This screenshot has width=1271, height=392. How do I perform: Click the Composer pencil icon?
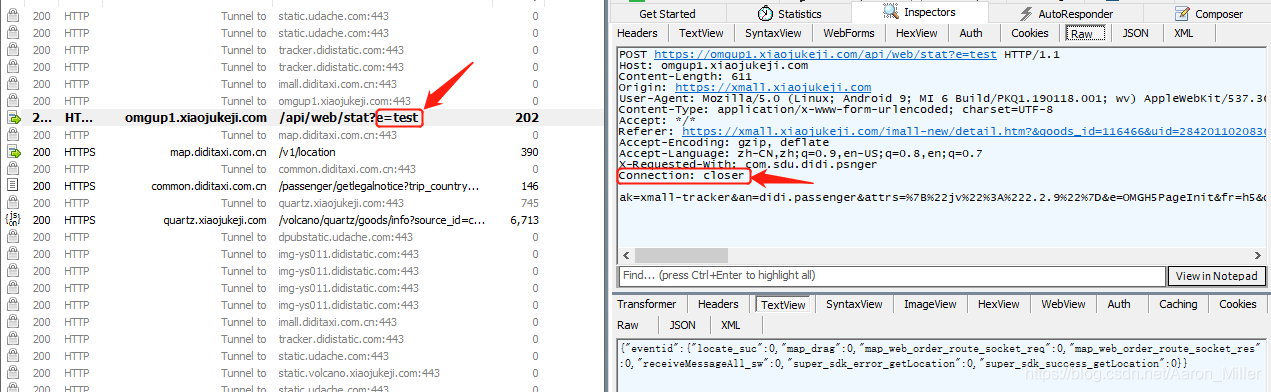(1182, 14)
